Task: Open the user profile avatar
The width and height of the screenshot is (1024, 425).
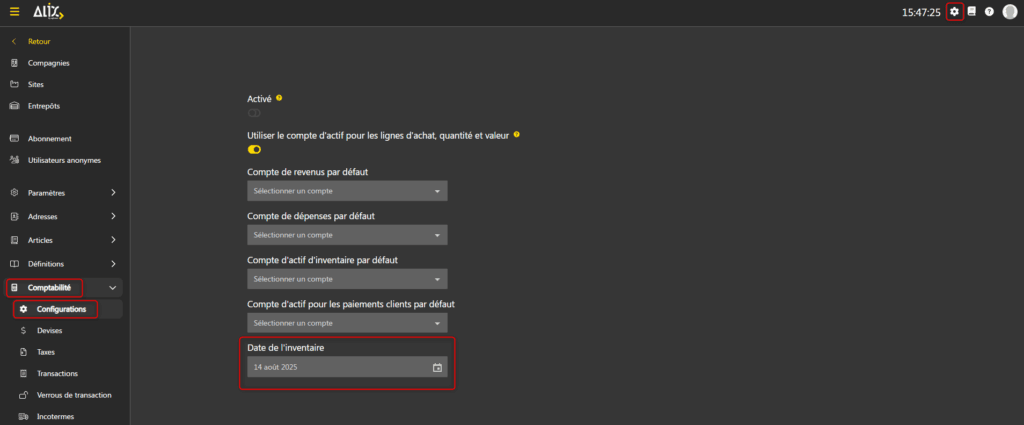Action: [1009, 12]
